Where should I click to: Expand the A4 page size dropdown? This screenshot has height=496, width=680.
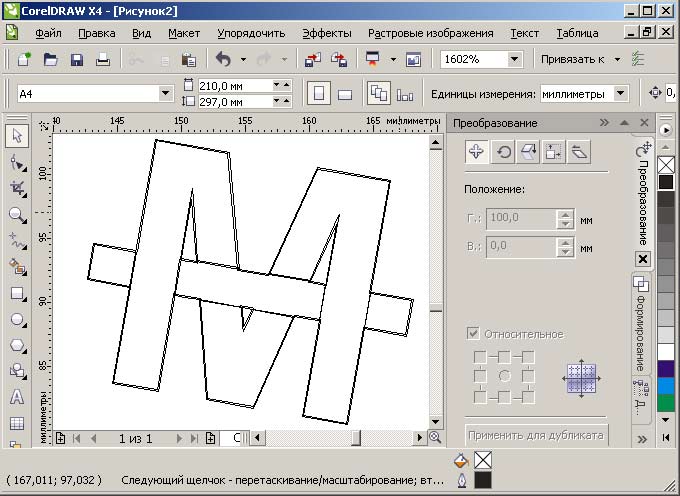[166, 94]
